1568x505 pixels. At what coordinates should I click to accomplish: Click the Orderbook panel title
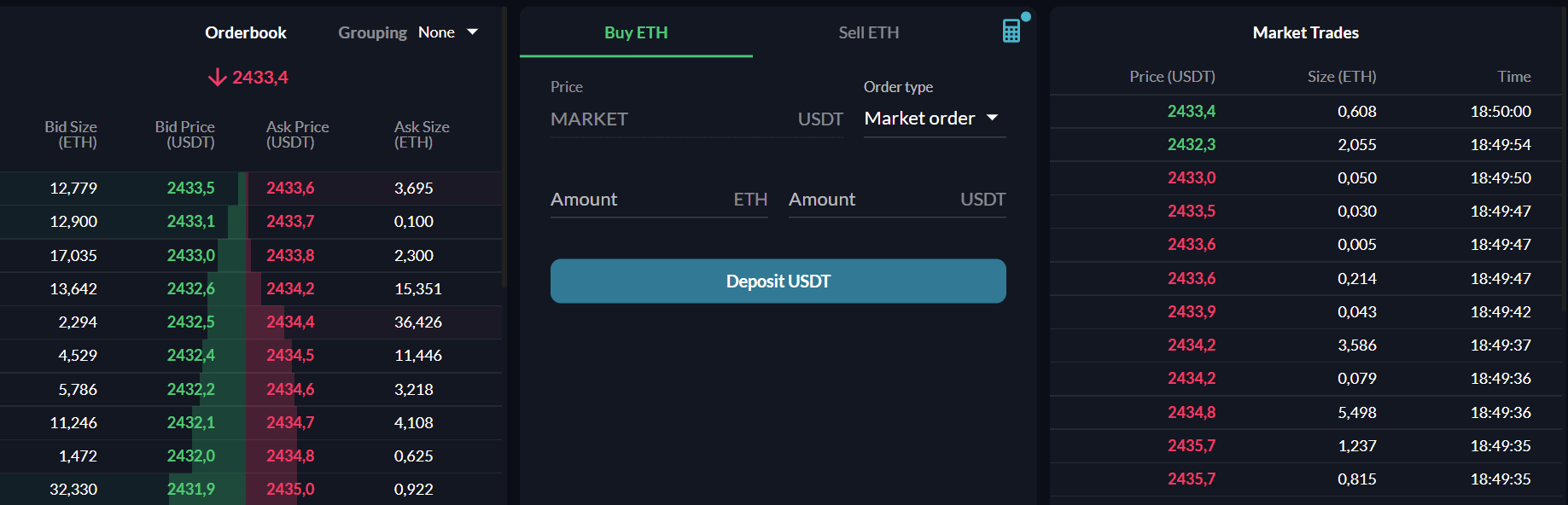tap(246, 32)
